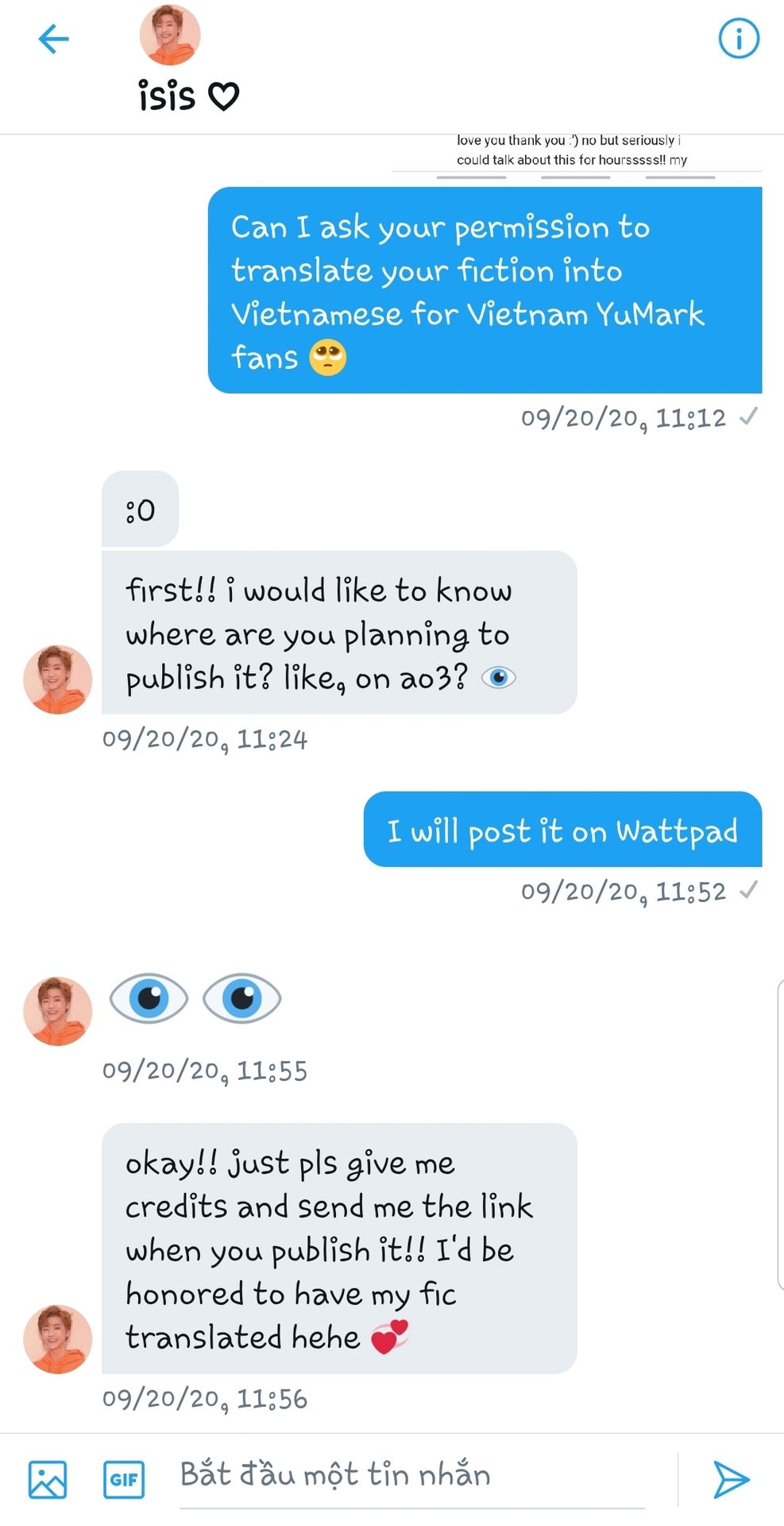Tap the image attachment icon

click(48, 1479)
